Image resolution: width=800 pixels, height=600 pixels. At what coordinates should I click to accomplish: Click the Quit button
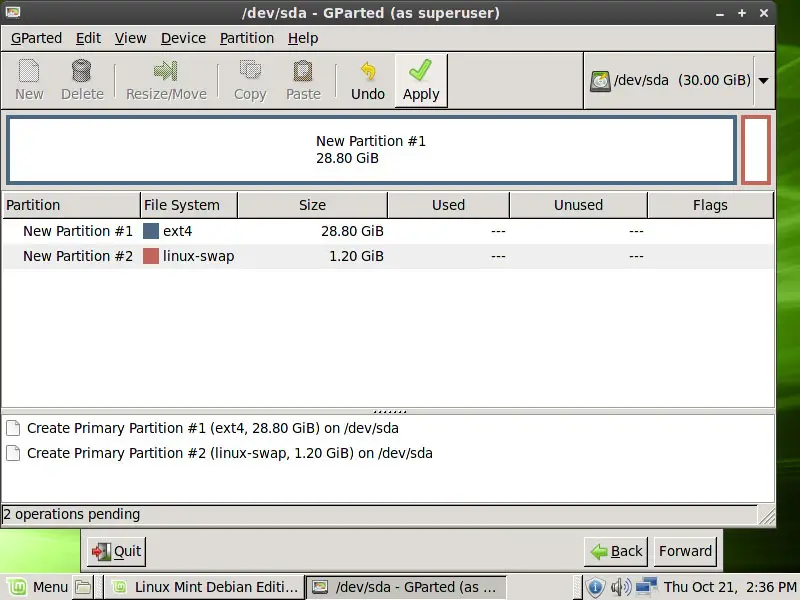pyautogui.click(x=116, y=552)
